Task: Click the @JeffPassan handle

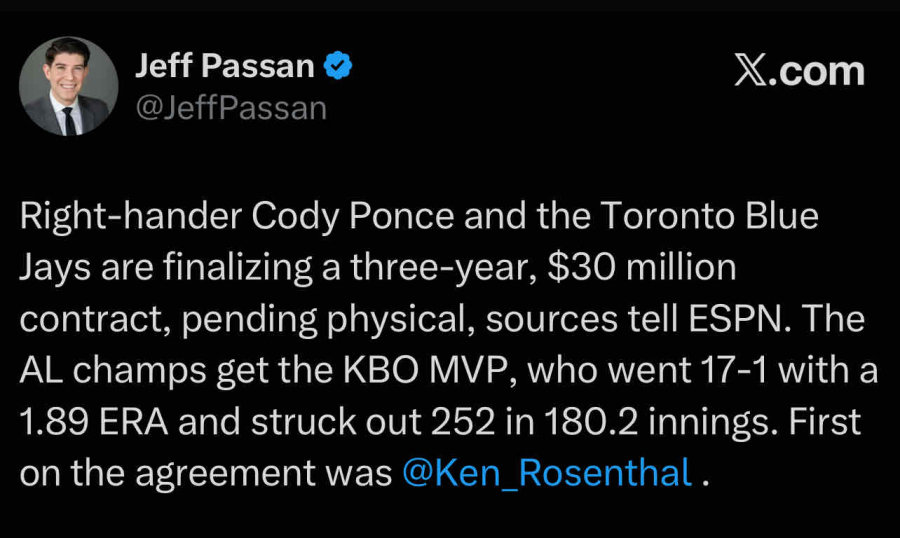Action: [230, 107]
